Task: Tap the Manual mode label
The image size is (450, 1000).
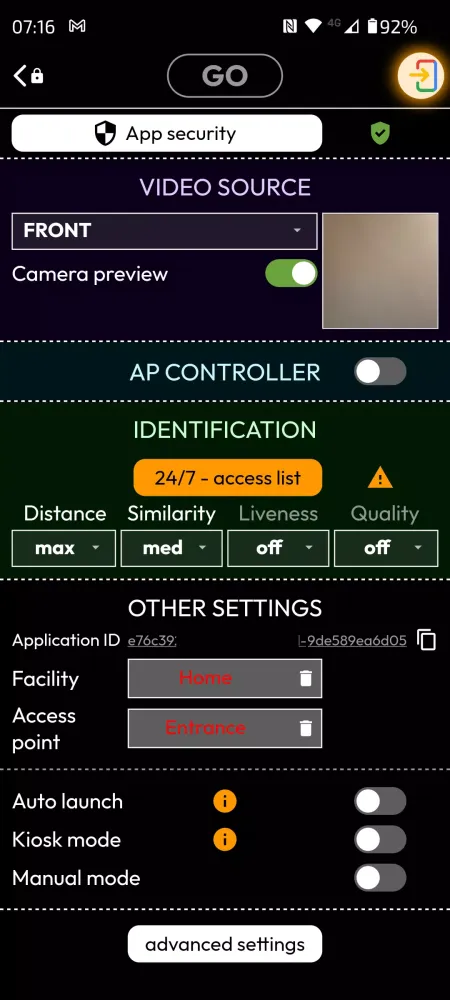Action: (76, 878)
